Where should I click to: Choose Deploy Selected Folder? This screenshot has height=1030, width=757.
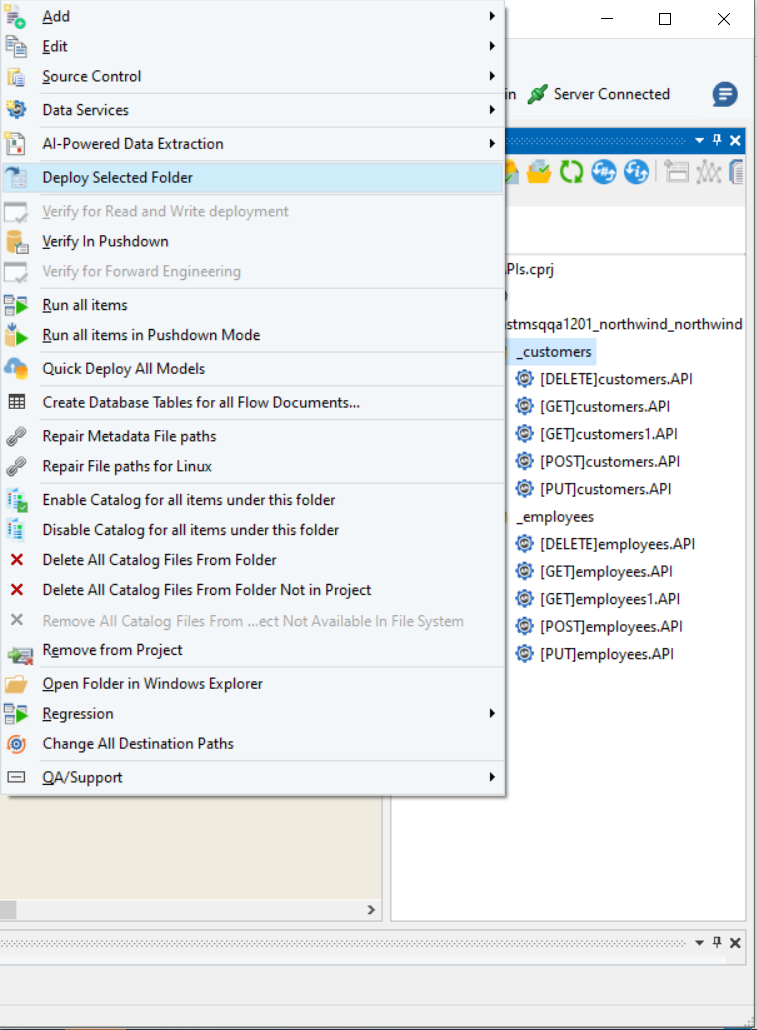click(118, 178)
